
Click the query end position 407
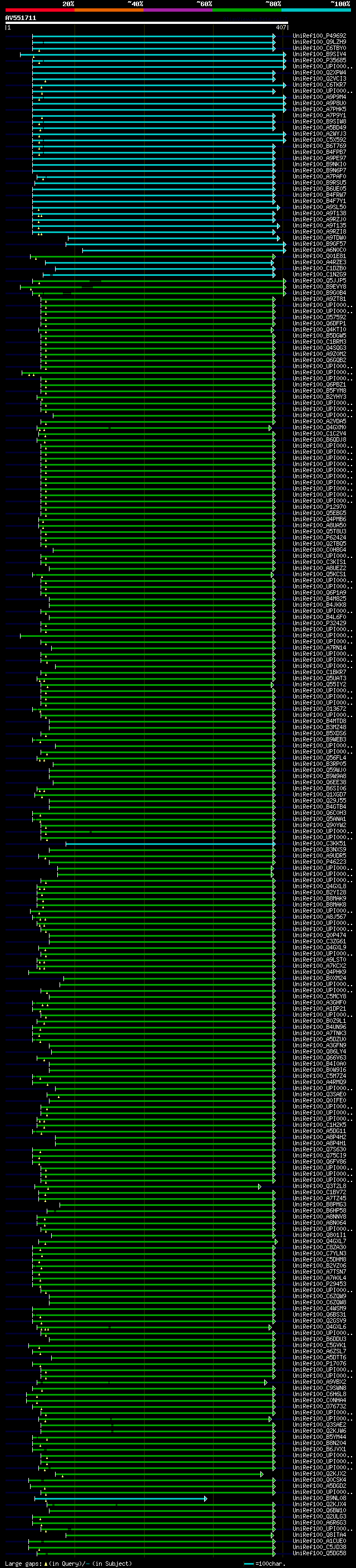point(280,27)
